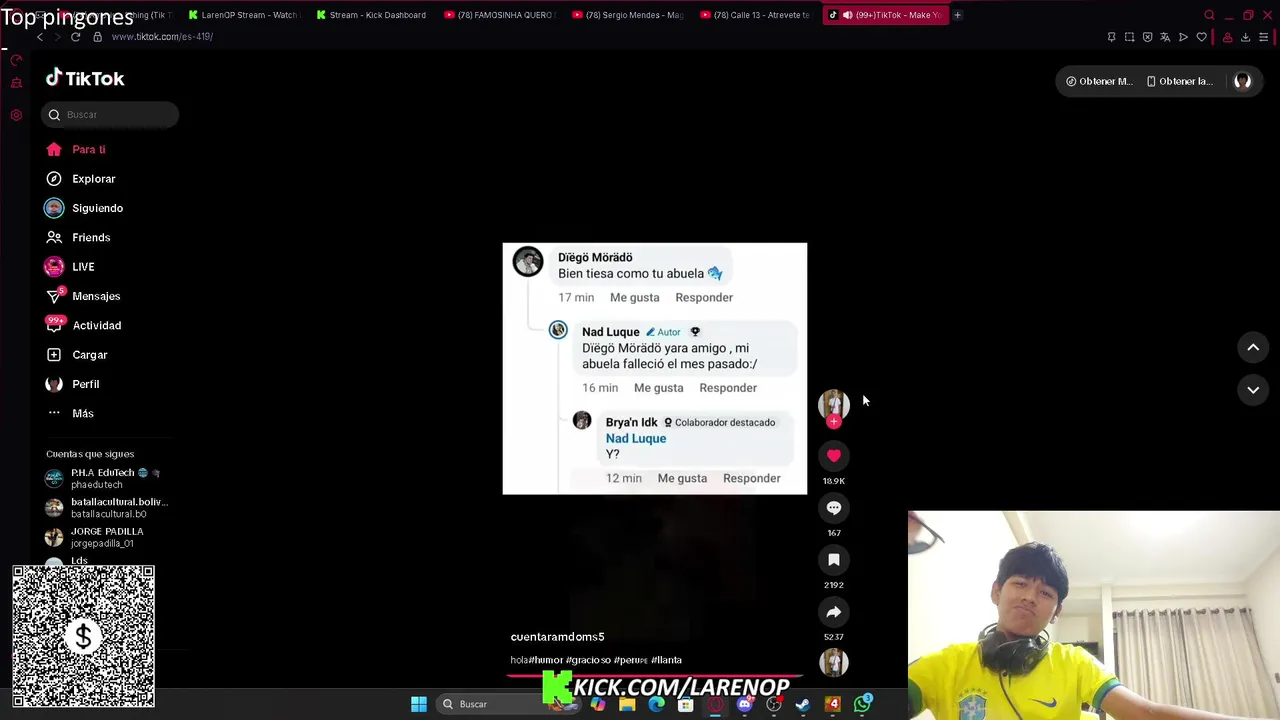Click the #llanta hashtag in caption

point(666,660)
